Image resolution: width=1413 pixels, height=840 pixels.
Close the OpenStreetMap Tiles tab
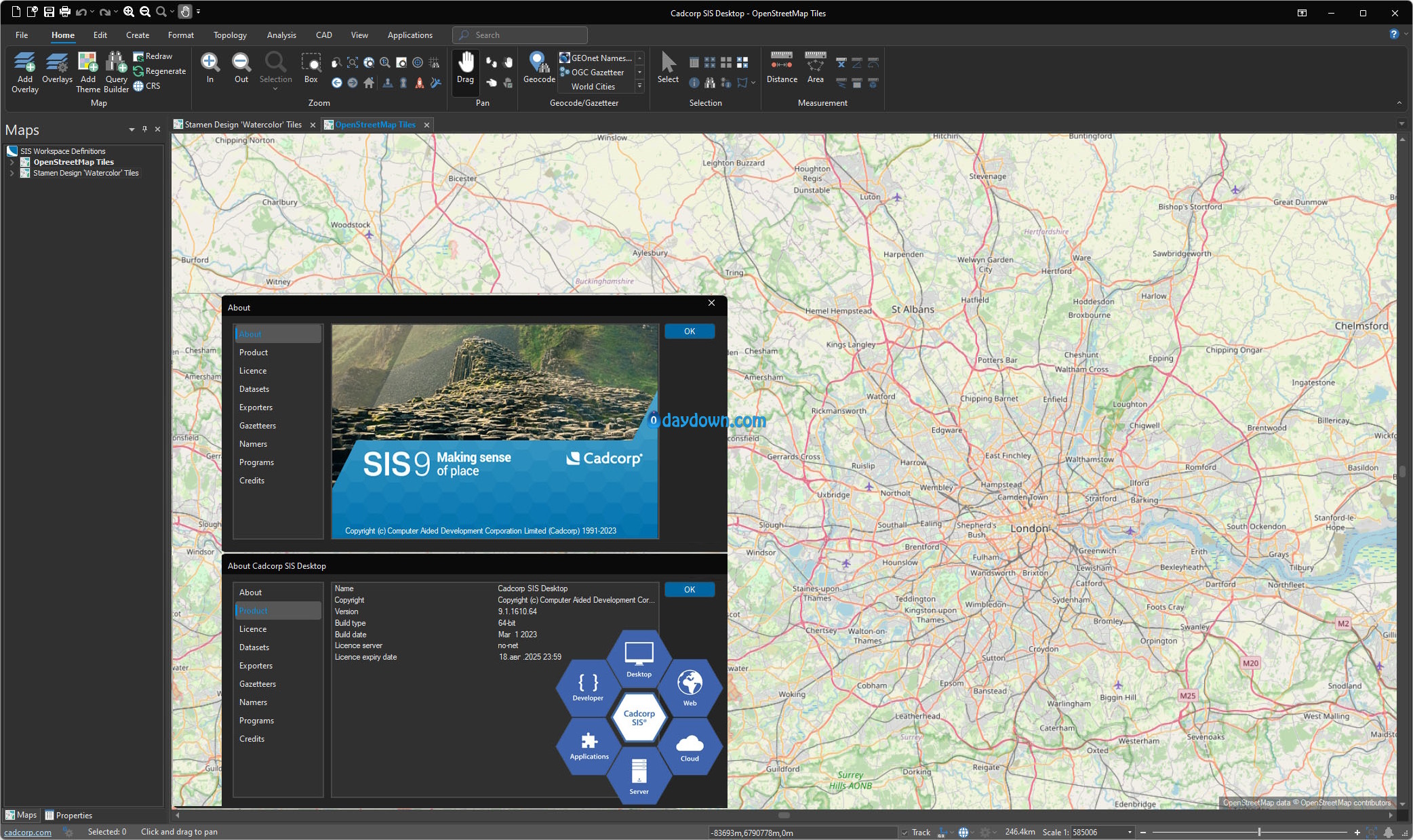(426, 125)
